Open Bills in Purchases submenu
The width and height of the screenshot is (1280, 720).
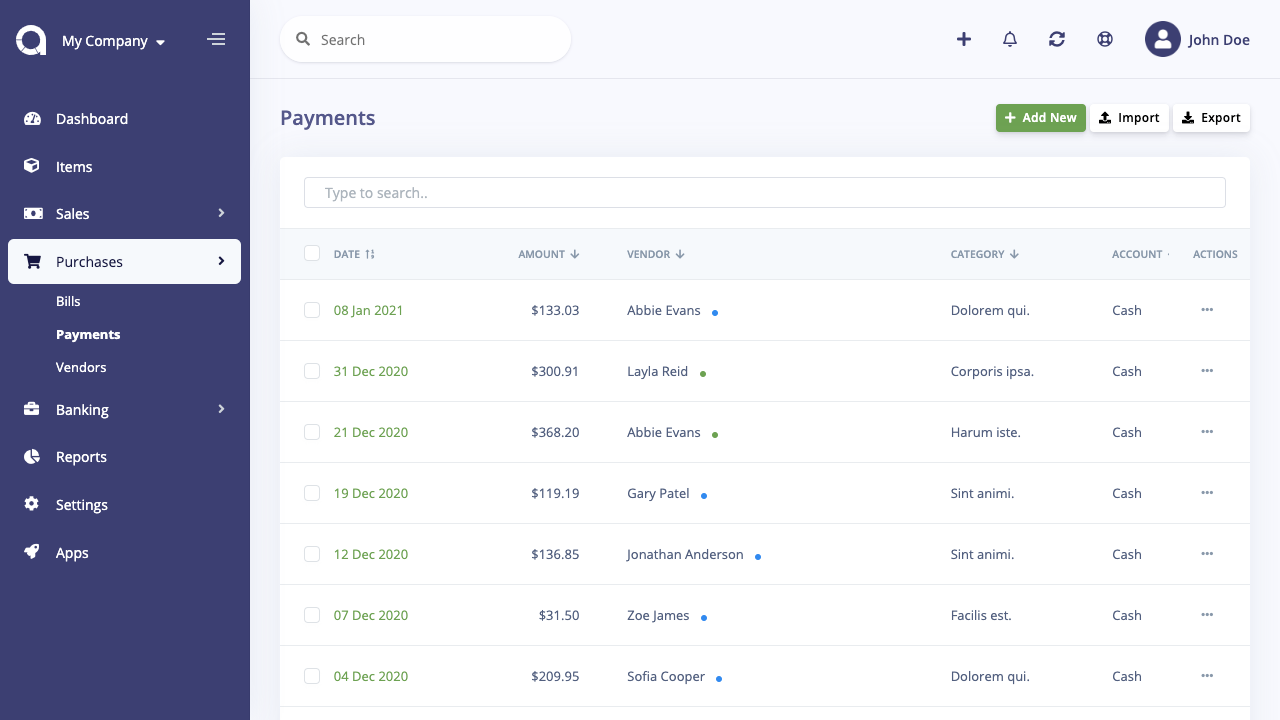point(68,301)
